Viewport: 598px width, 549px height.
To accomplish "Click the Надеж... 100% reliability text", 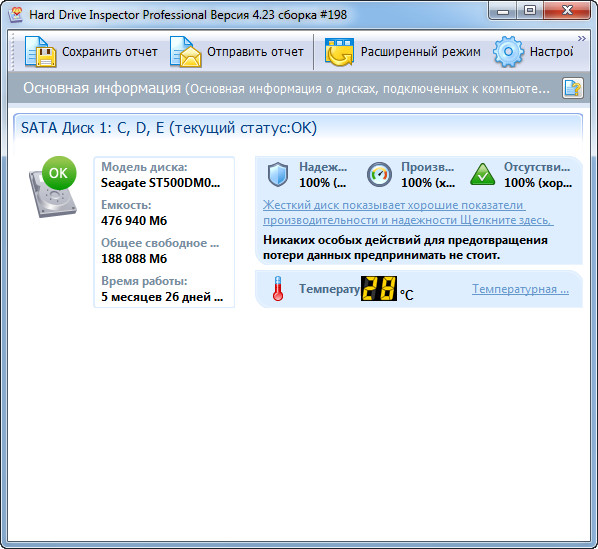I will tap(323, 175).
